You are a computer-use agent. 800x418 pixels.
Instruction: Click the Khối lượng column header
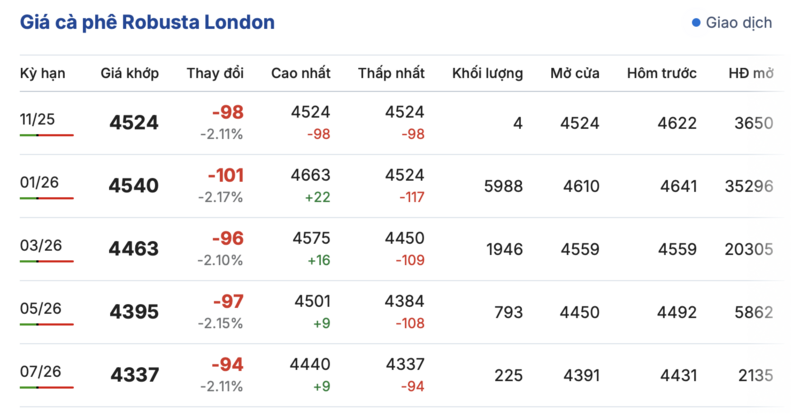tap(487, 73)
